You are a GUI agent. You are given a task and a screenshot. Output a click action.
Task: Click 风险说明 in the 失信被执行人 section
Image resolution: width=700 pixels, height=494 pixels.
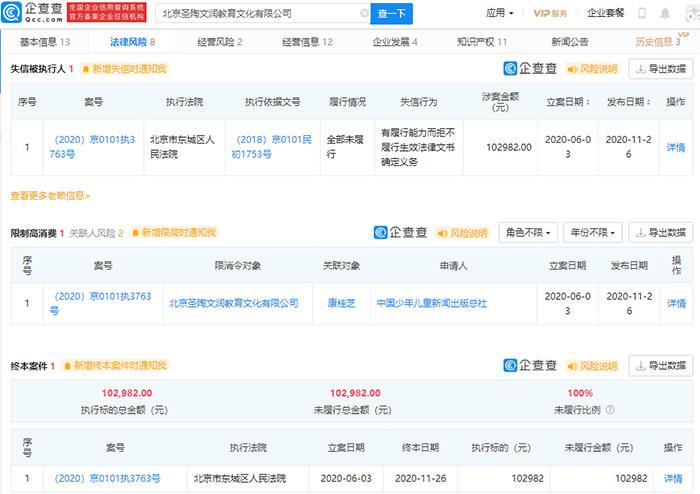(592, 69)
